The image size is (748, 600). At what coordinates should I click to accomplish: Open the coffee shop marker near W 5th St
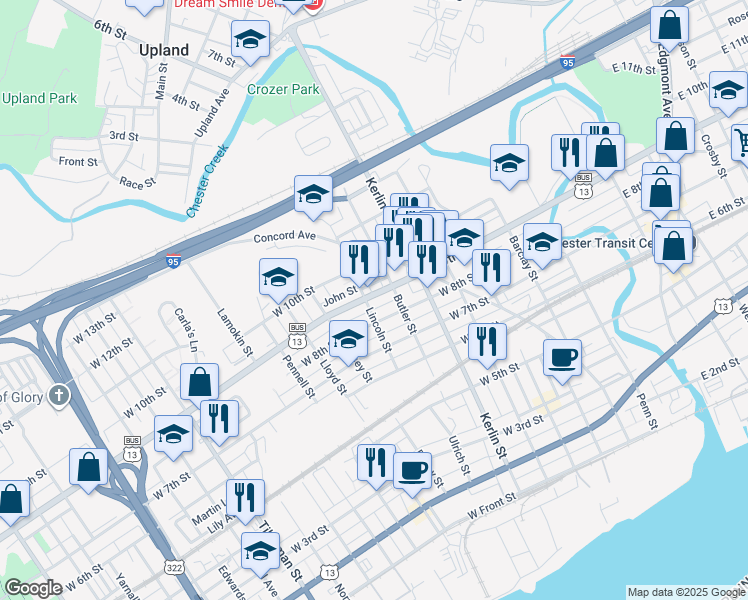(563, 358)
